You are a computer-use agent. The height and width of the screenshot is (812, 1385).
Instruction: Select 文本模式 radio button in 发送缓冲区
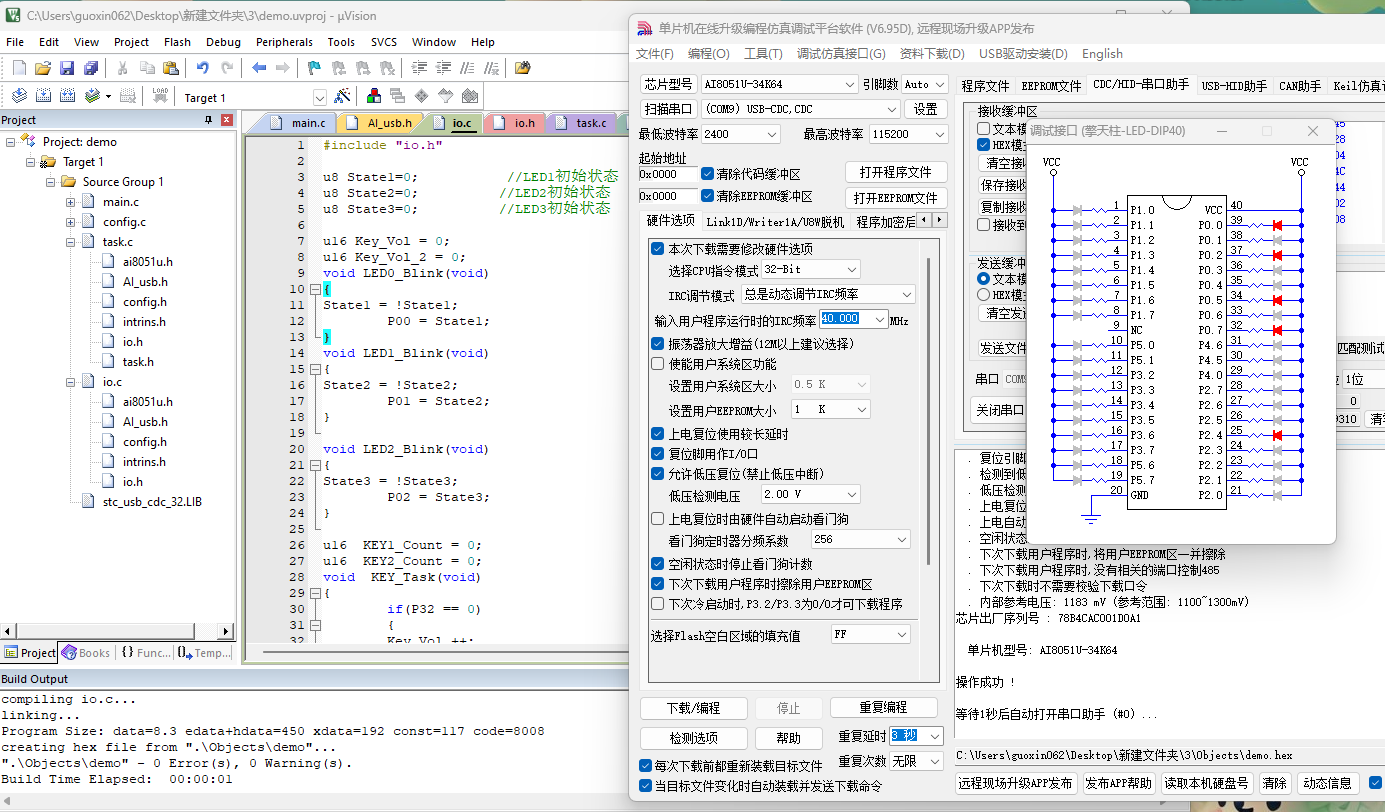coord(983,279)
